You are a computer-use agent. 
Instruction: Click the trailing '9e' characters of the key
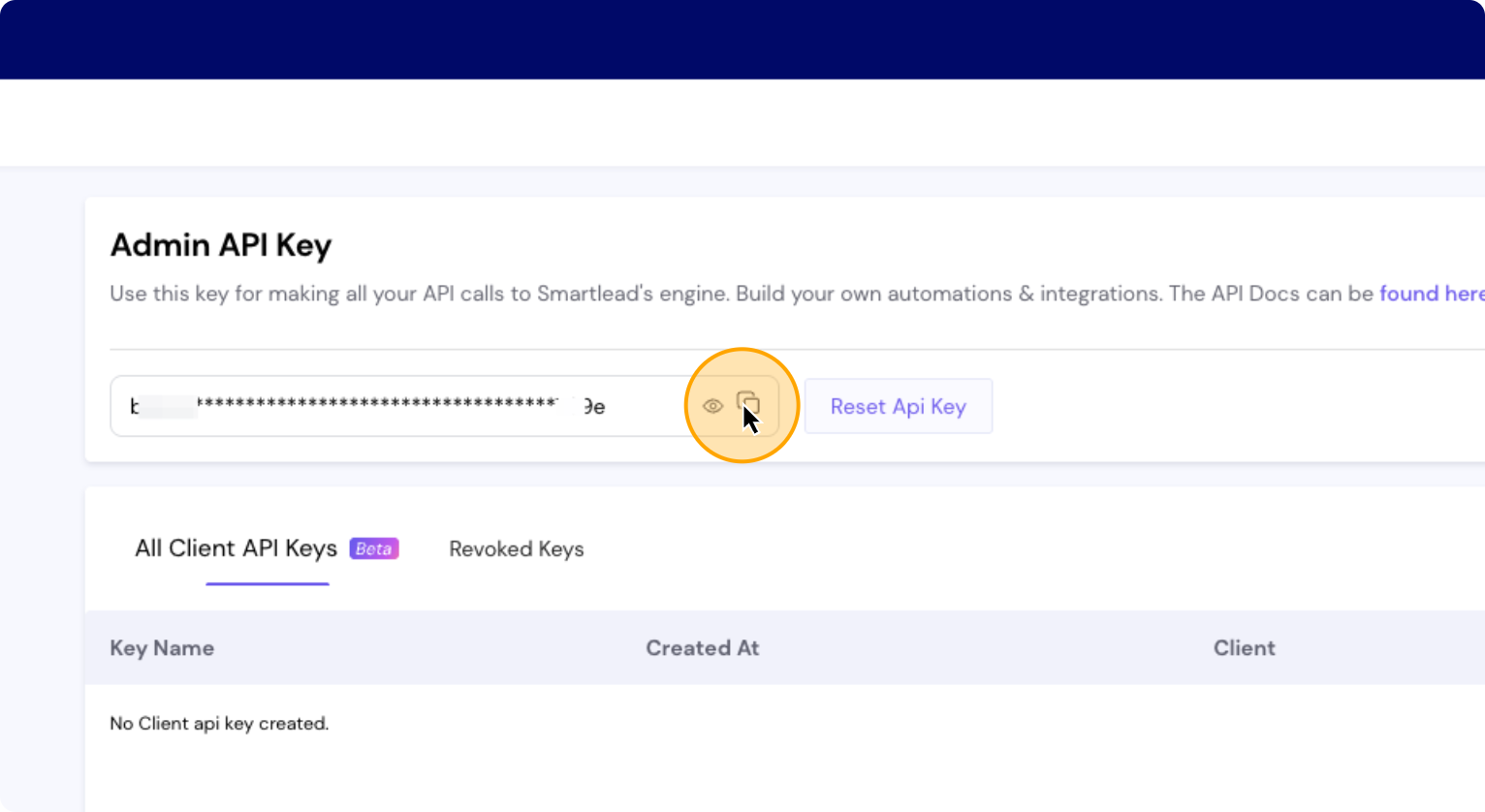tap(593, 407)
